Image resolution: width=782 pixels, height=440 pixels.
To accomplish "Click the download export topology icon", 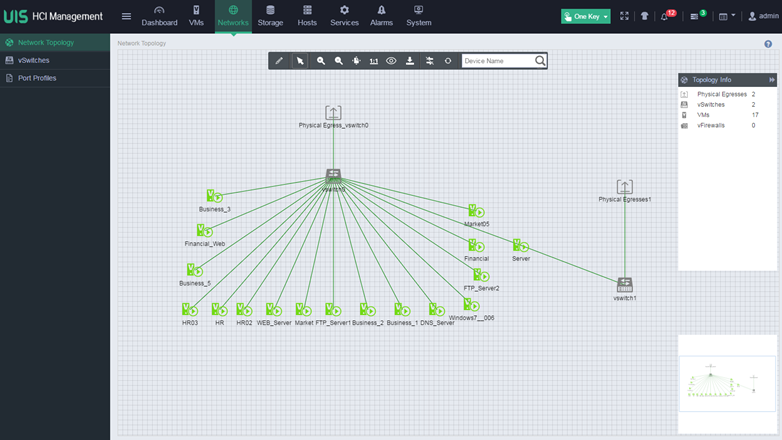I will click(x=410, y=61).
